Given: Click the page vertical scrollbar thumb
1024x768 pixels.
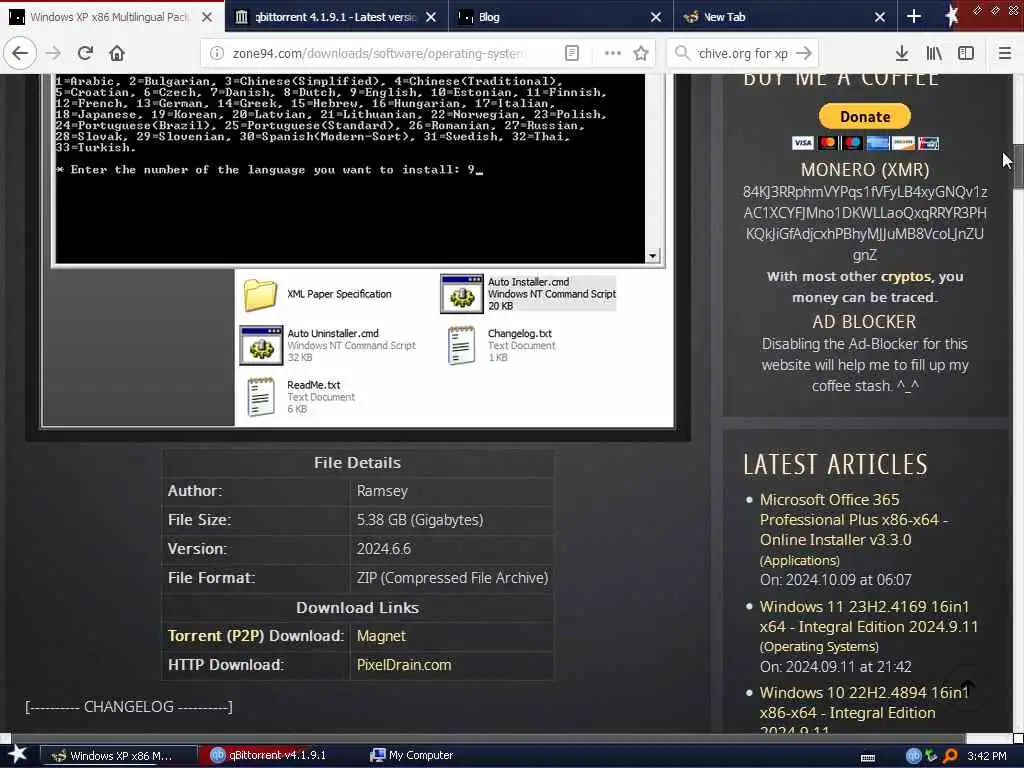Looking at the screenshot, I should pyautogui.click(x=1018, y=167).
